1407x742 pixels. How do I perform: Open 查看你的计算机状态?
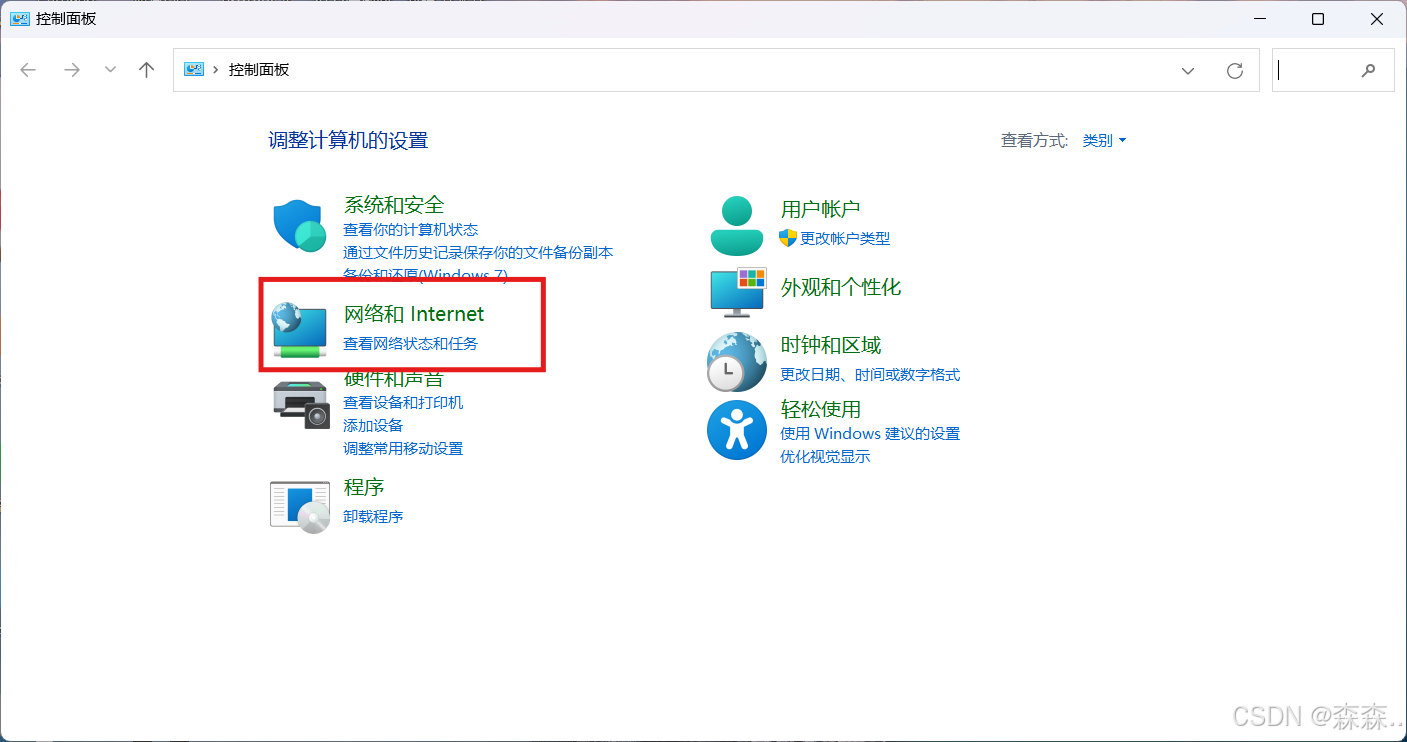[411, 230]
